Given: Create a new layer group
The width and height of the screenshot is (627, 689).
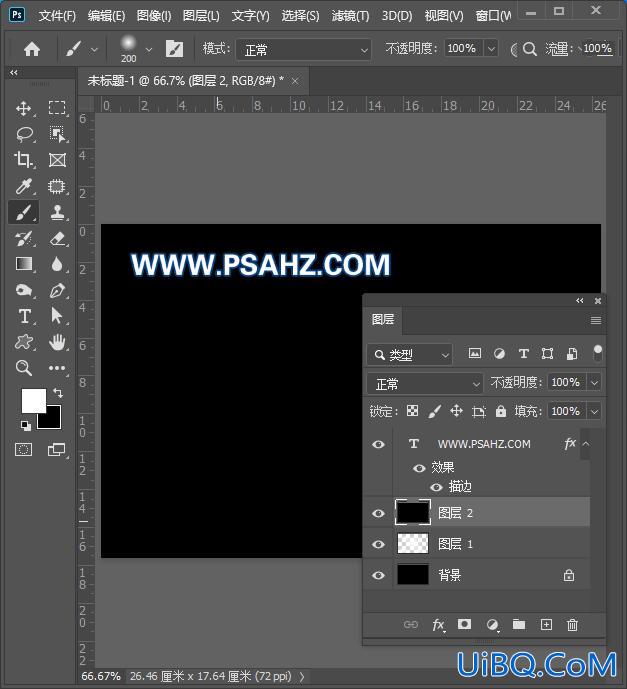Looking at the screenshot, I should click(519, 624).
